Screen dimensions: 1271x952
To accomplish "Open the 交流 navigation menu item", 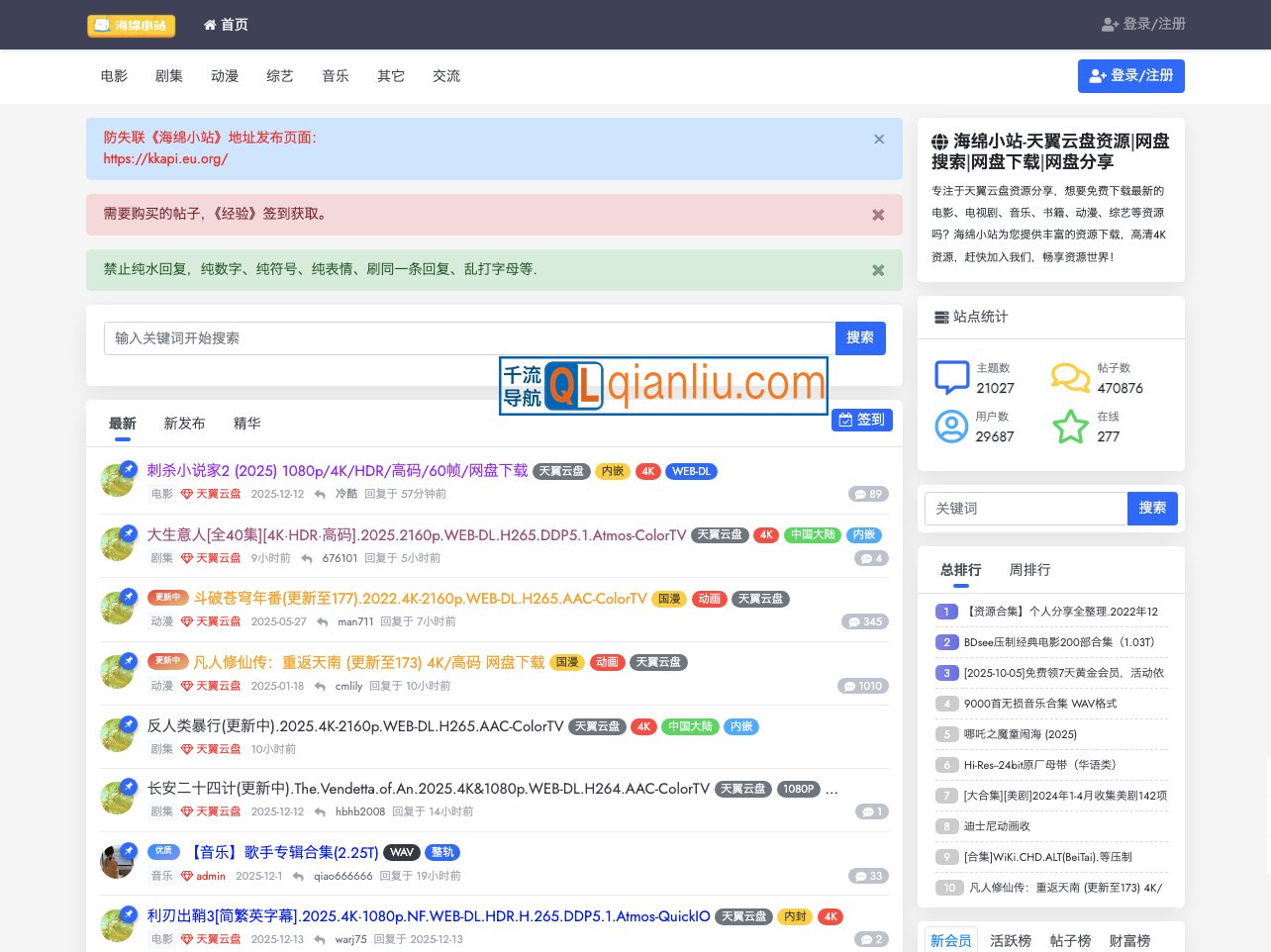I will [445, 76].
